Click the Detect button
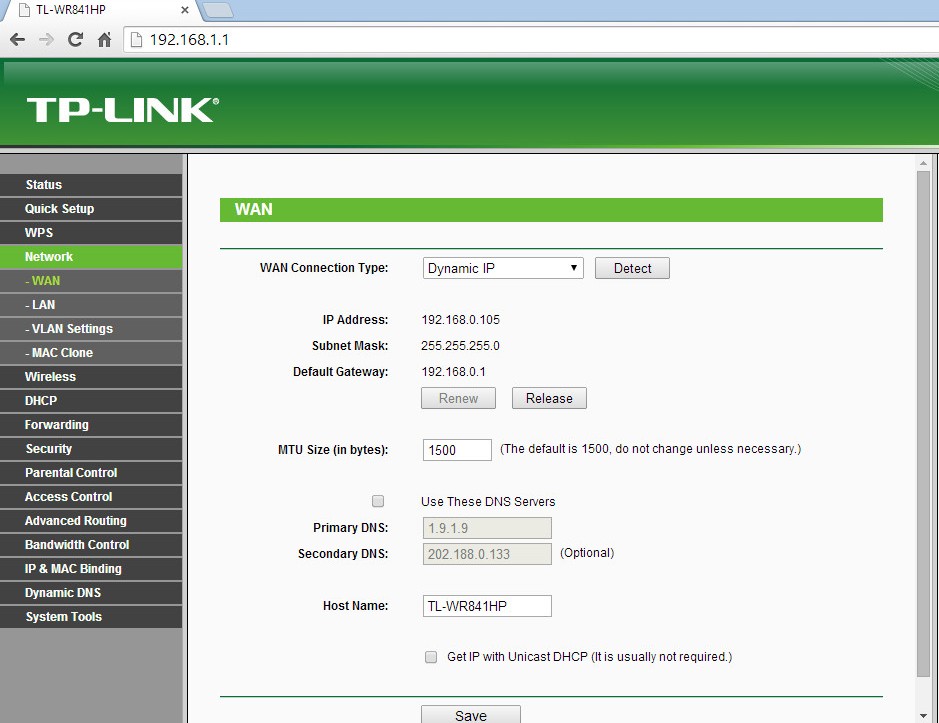939x723 pixels. coord(632,268)
